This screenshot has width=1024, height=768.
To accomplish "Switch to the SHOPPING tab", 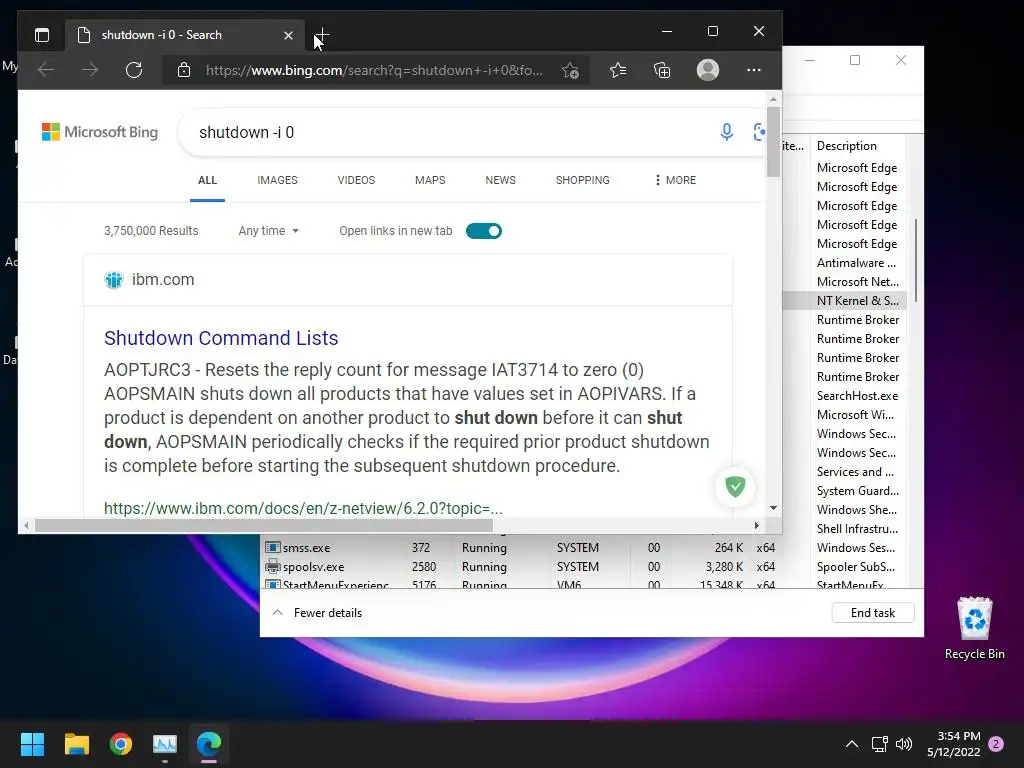I will coord(583,180).
